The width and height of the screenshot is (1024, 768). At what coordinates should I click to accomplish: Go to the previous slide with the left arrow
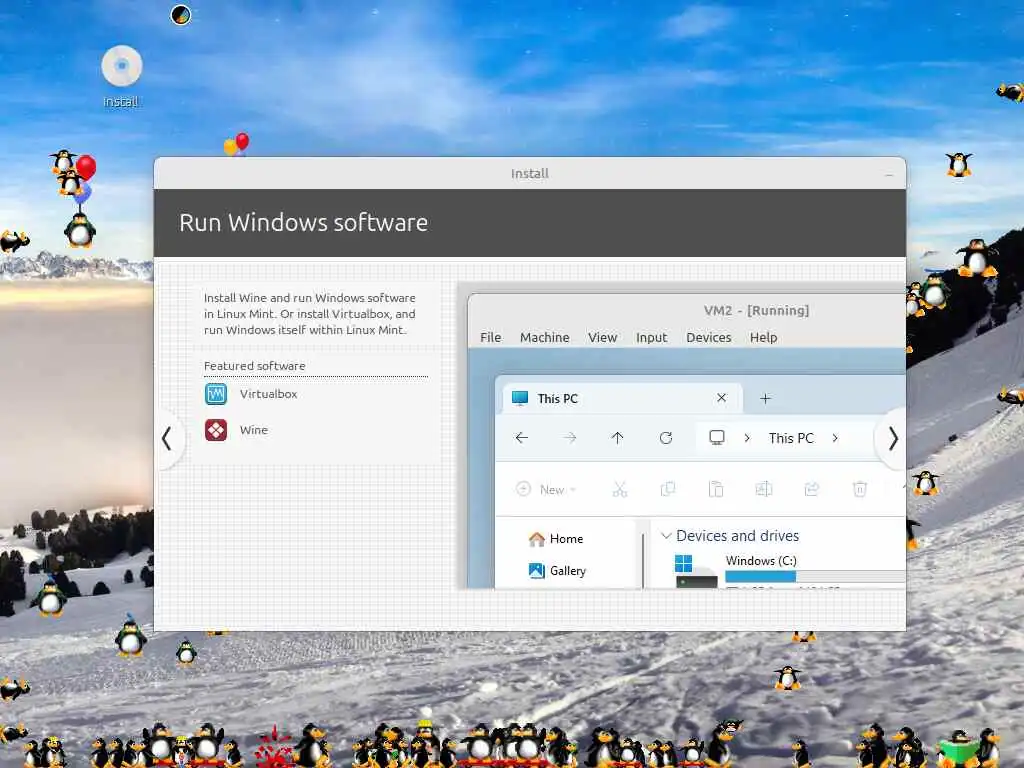pos(167,438)
